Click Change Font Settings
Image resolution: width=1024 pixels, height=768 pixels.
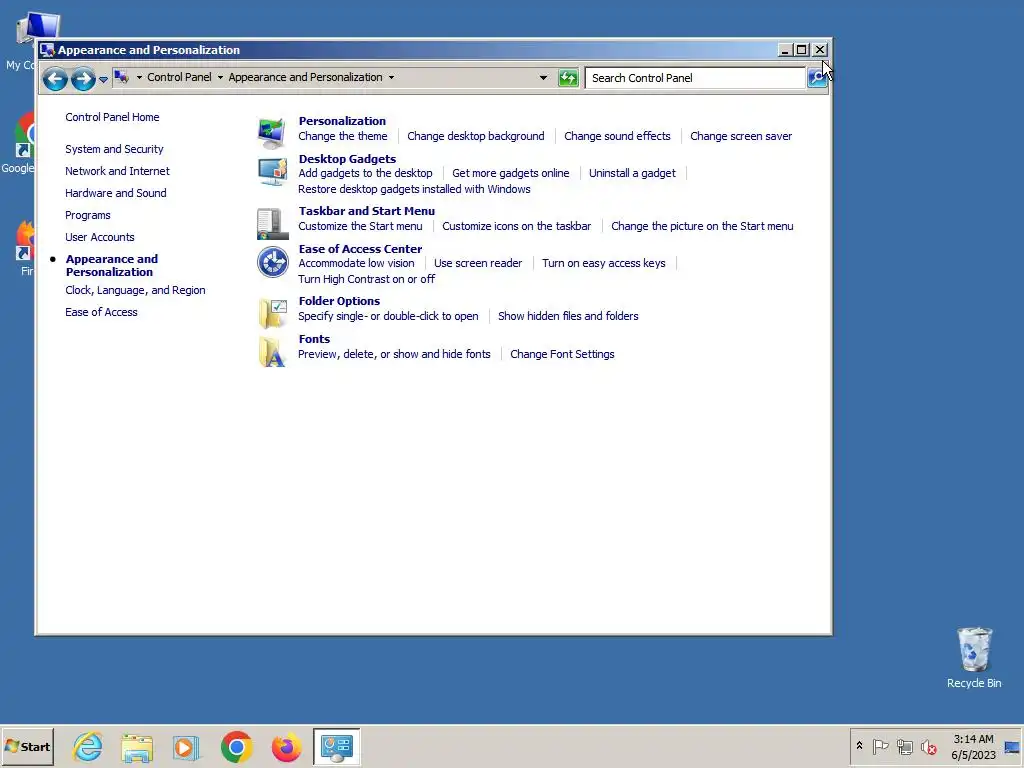[562, 354]
